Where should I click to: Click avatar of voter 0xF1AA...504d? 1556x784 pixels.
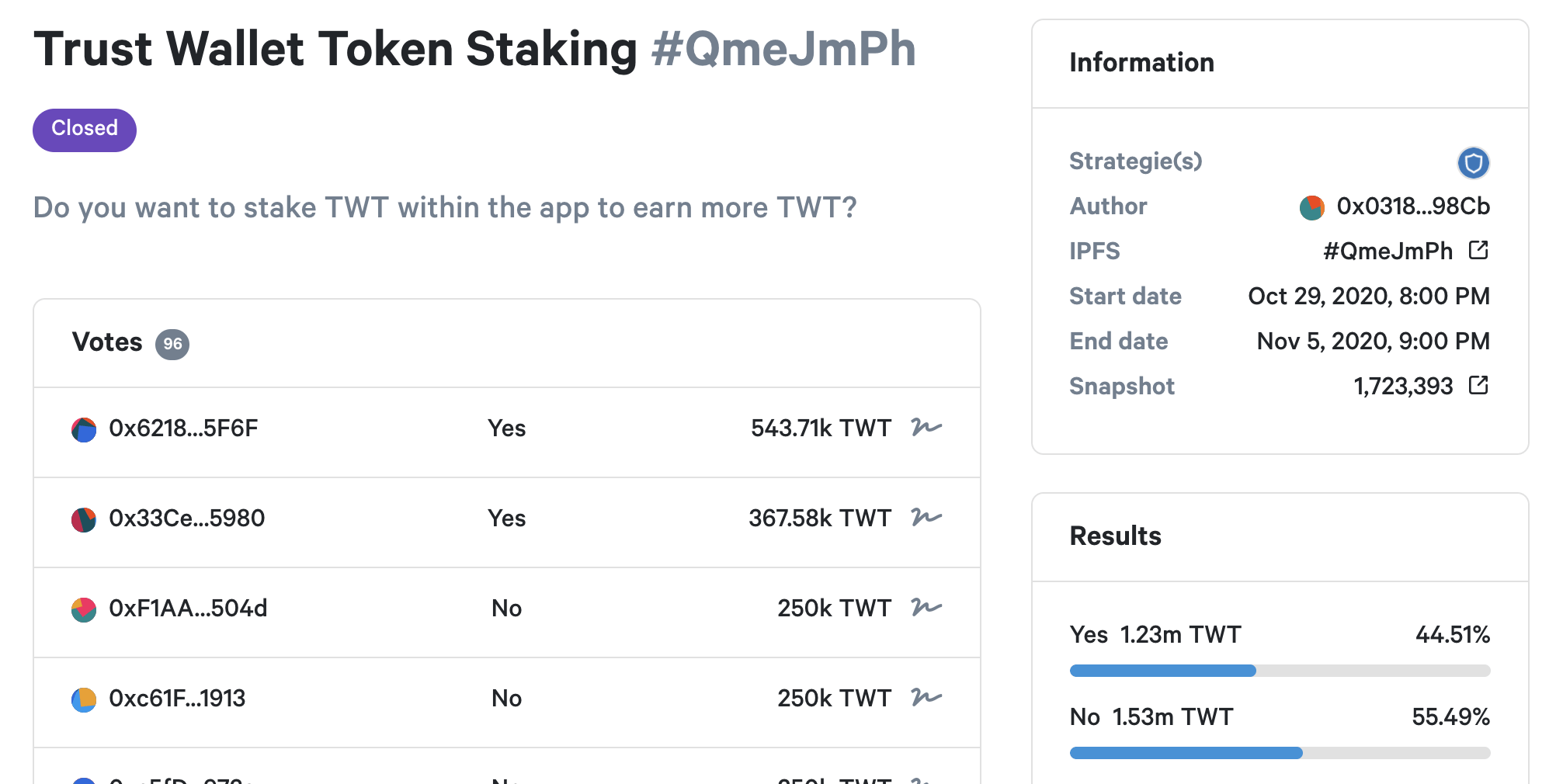click(x=84, y=609)
